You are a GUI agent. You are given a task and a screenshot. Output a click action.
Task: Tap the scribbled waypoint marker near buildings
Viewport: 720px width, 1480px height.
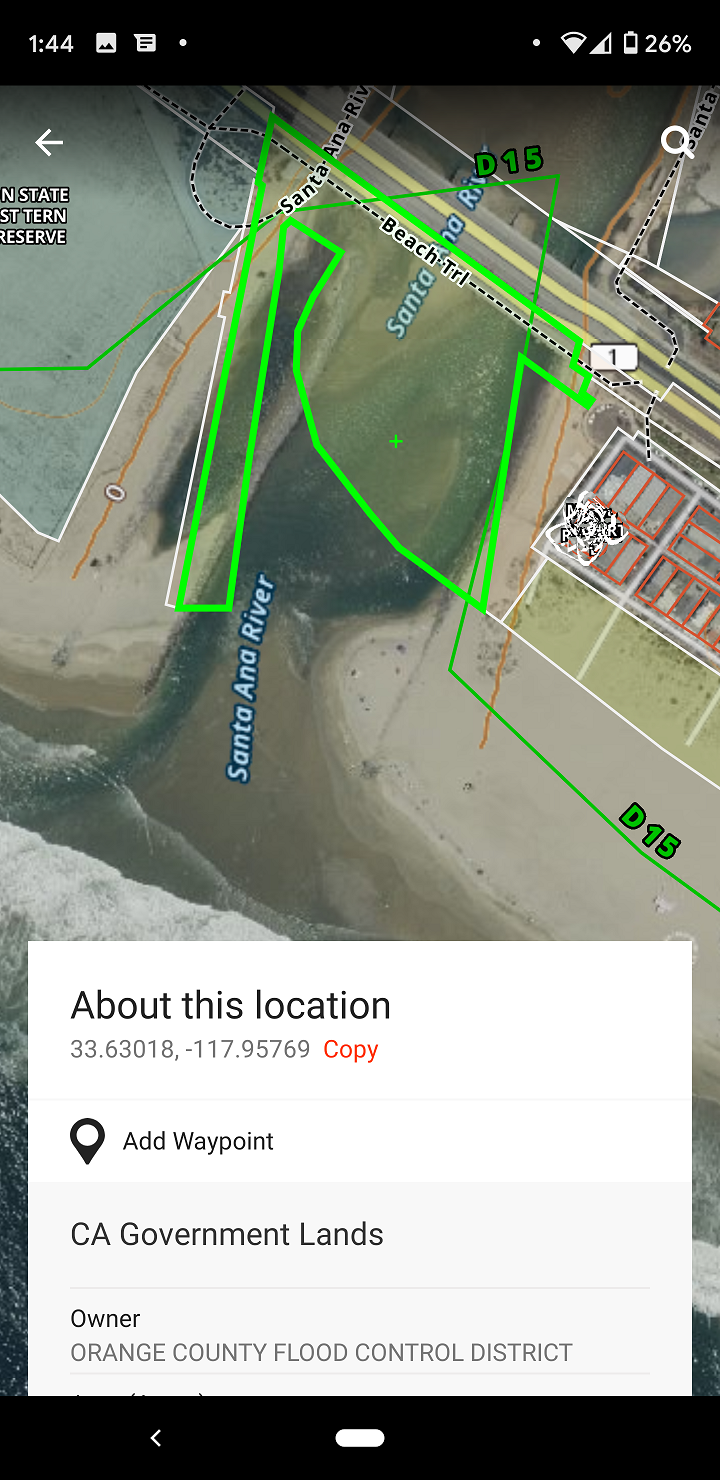(592, 526)
